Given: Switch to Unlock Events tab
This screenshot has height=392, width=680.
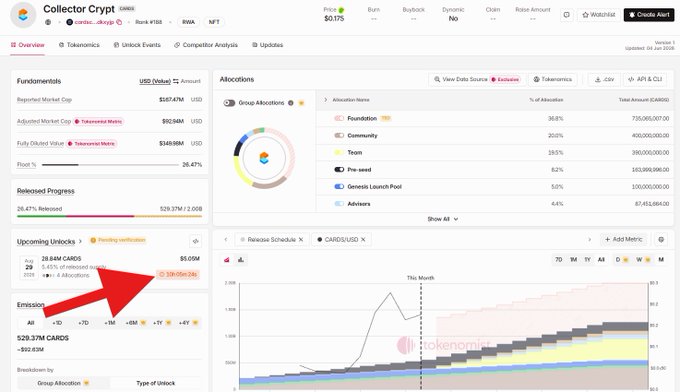Looking at the screenshot, I should click(137, 45).
